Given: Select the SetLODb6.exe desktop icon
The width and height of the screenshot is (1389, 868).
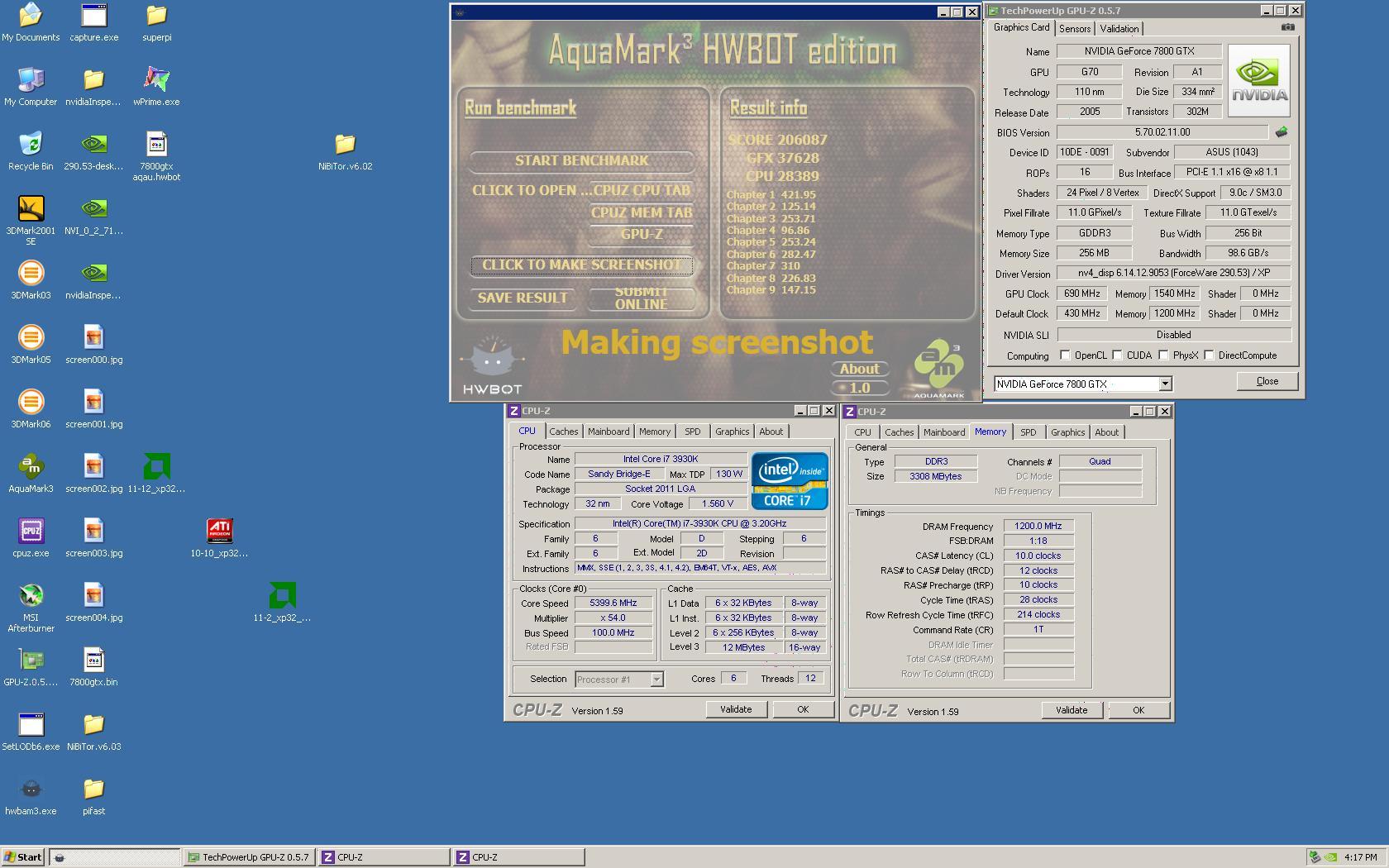Looking at the screenshot, I should pos(31,732).
